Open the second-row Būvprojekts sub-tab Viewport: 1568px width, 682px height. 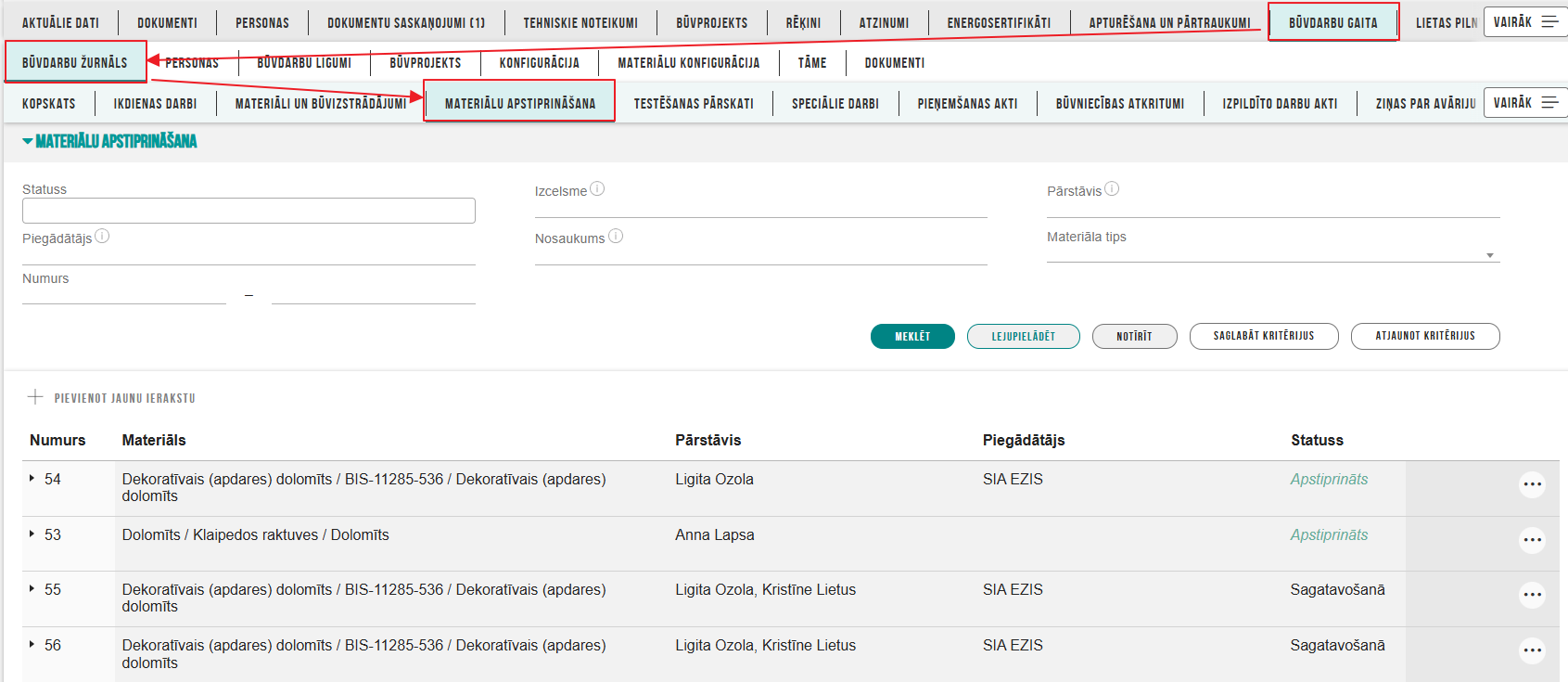coord(426,63)
